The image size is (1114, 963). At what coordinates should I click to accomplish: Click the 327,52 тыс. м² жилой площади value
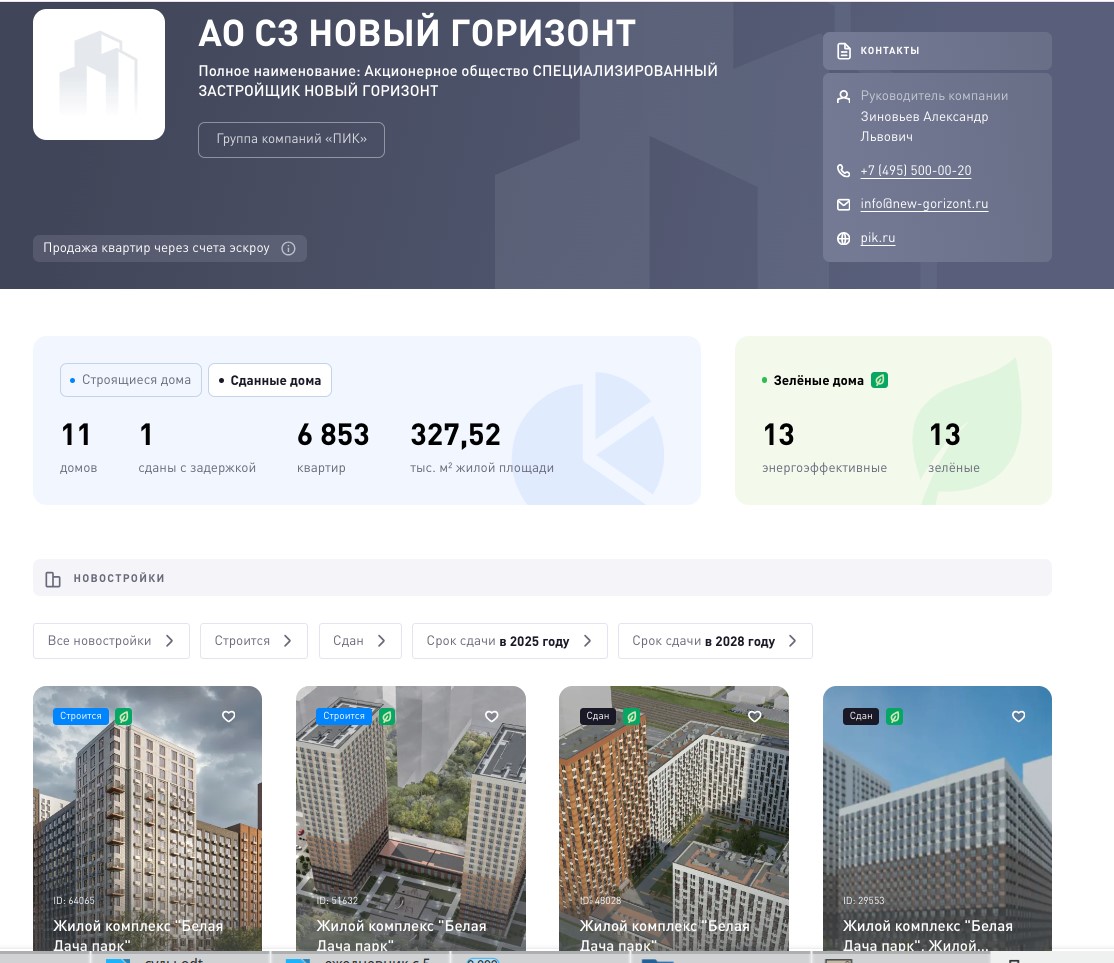pyautogui.click(x=482, y=448)
